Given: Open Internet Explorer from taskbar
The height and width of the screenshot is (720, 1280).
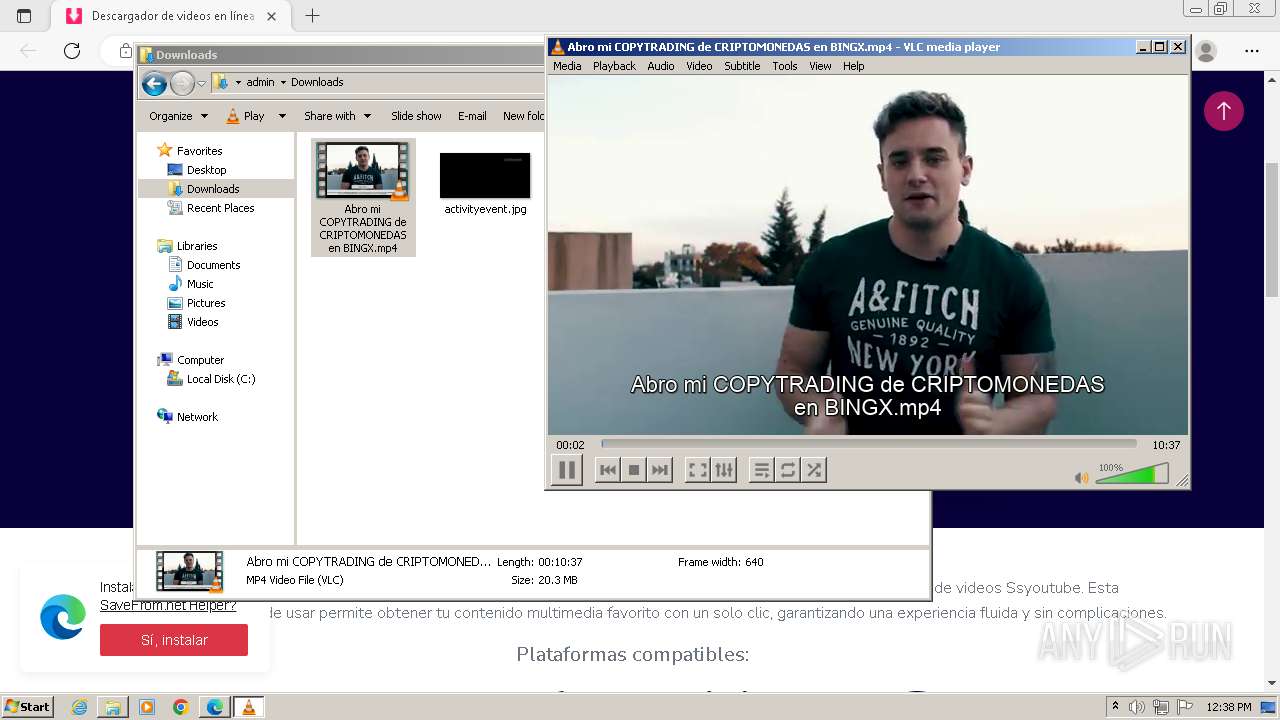Looking at the screenshot, I should click(x=79, y=707).
